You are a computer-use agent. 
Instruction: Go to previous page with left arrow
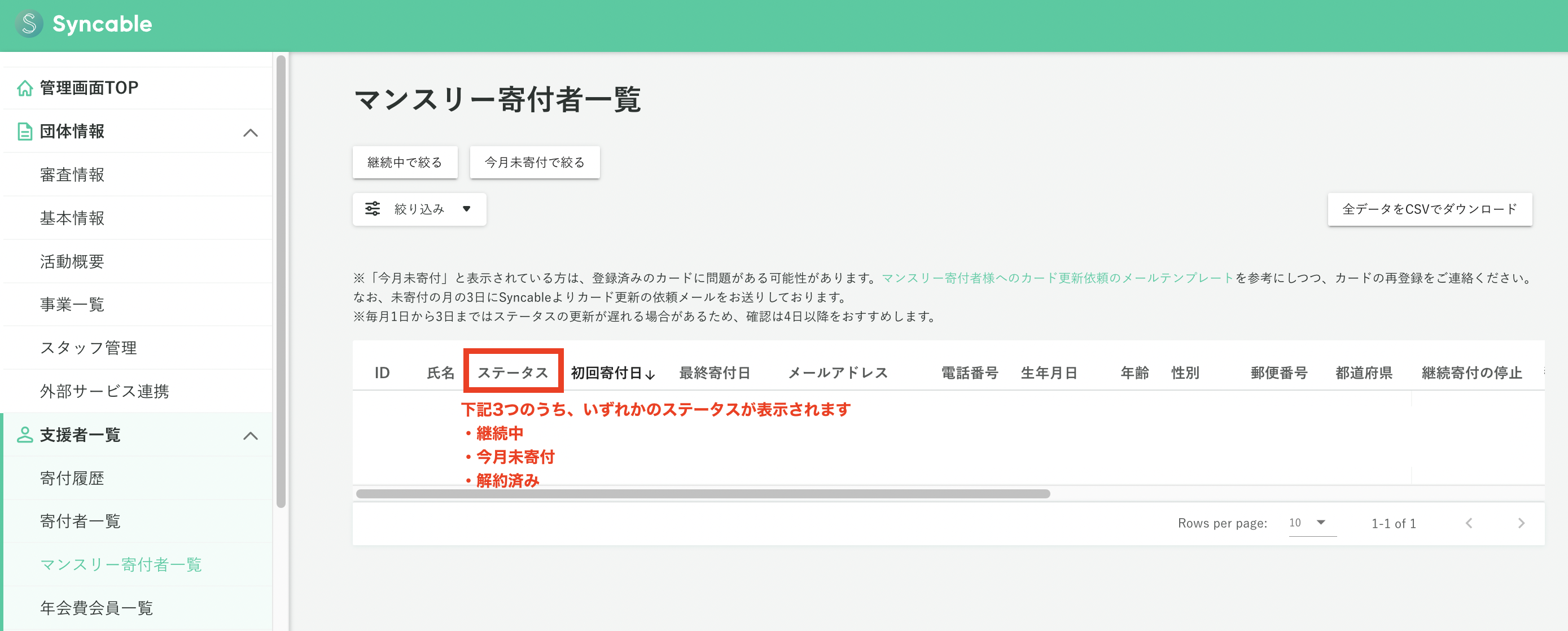point(1470,523)
